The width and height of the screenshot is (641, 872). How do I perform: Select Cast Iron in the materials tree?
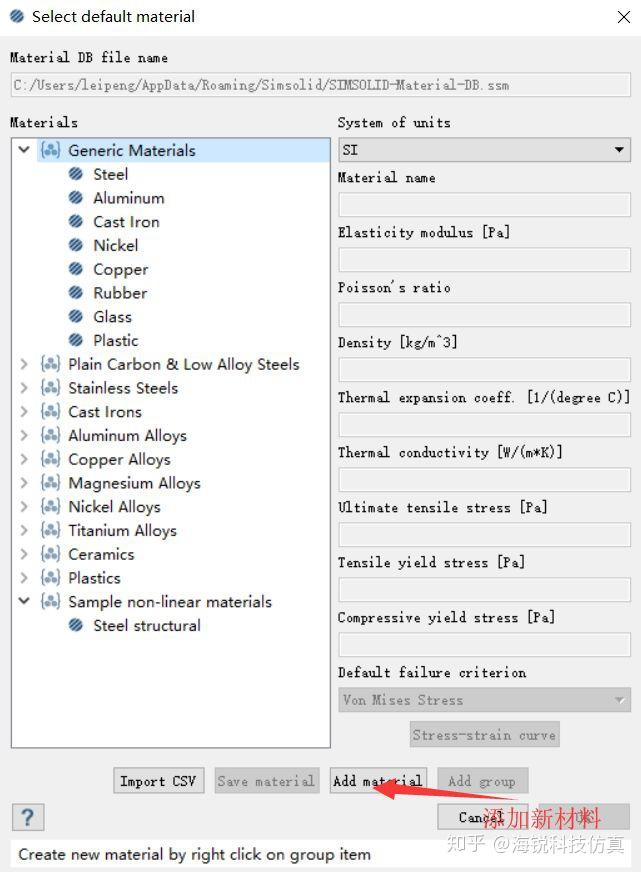coord(126,222)
